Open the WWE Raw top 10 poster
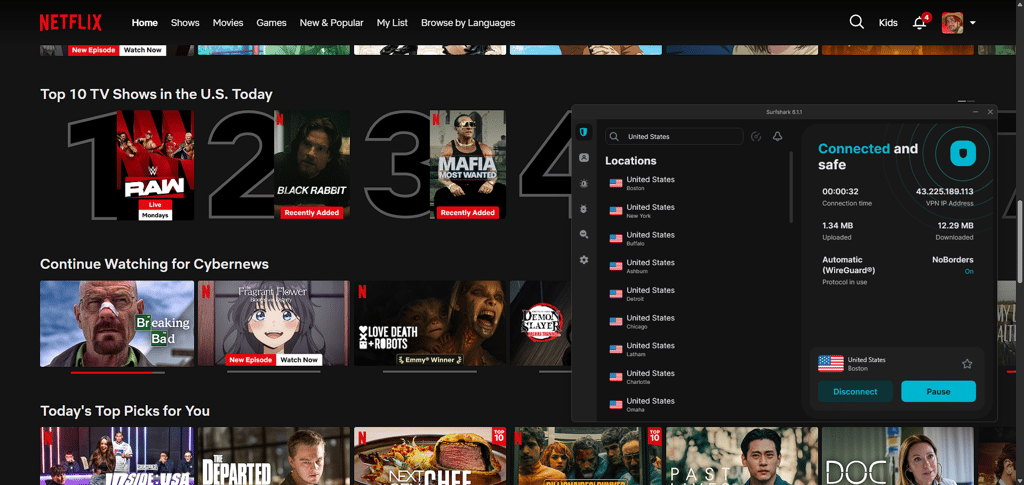The height and width of the screenshot is (485, 1024). click(x=155, y=164)
